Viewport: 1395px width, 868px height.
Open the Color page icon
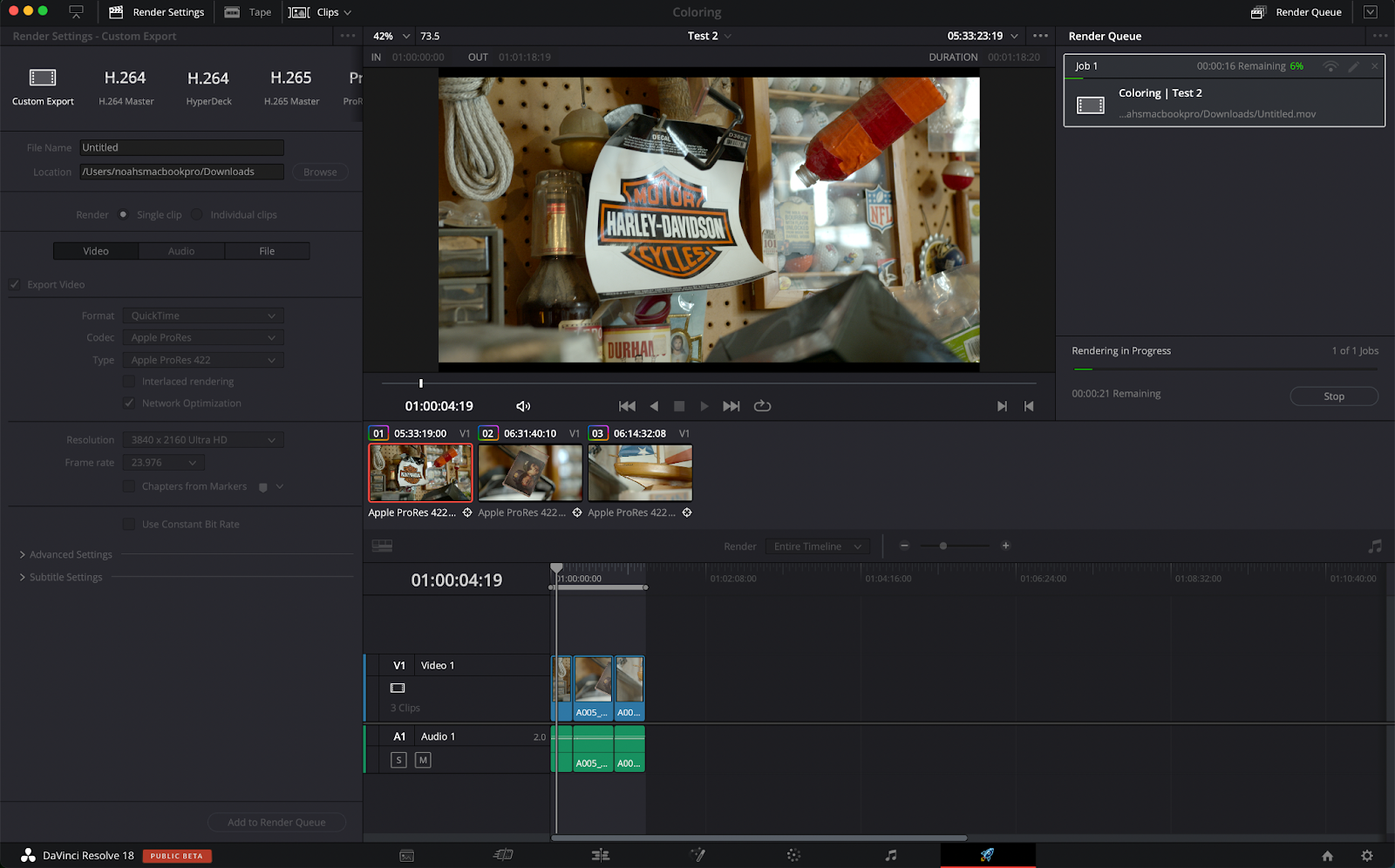[x=793, y=856]
